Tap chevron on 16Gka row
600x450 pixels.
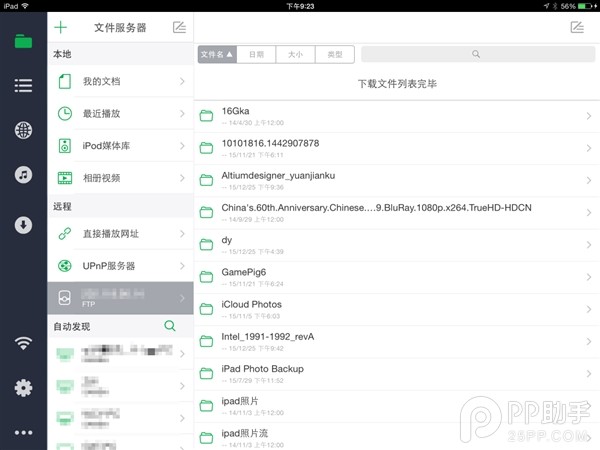[x=589, y=116]
